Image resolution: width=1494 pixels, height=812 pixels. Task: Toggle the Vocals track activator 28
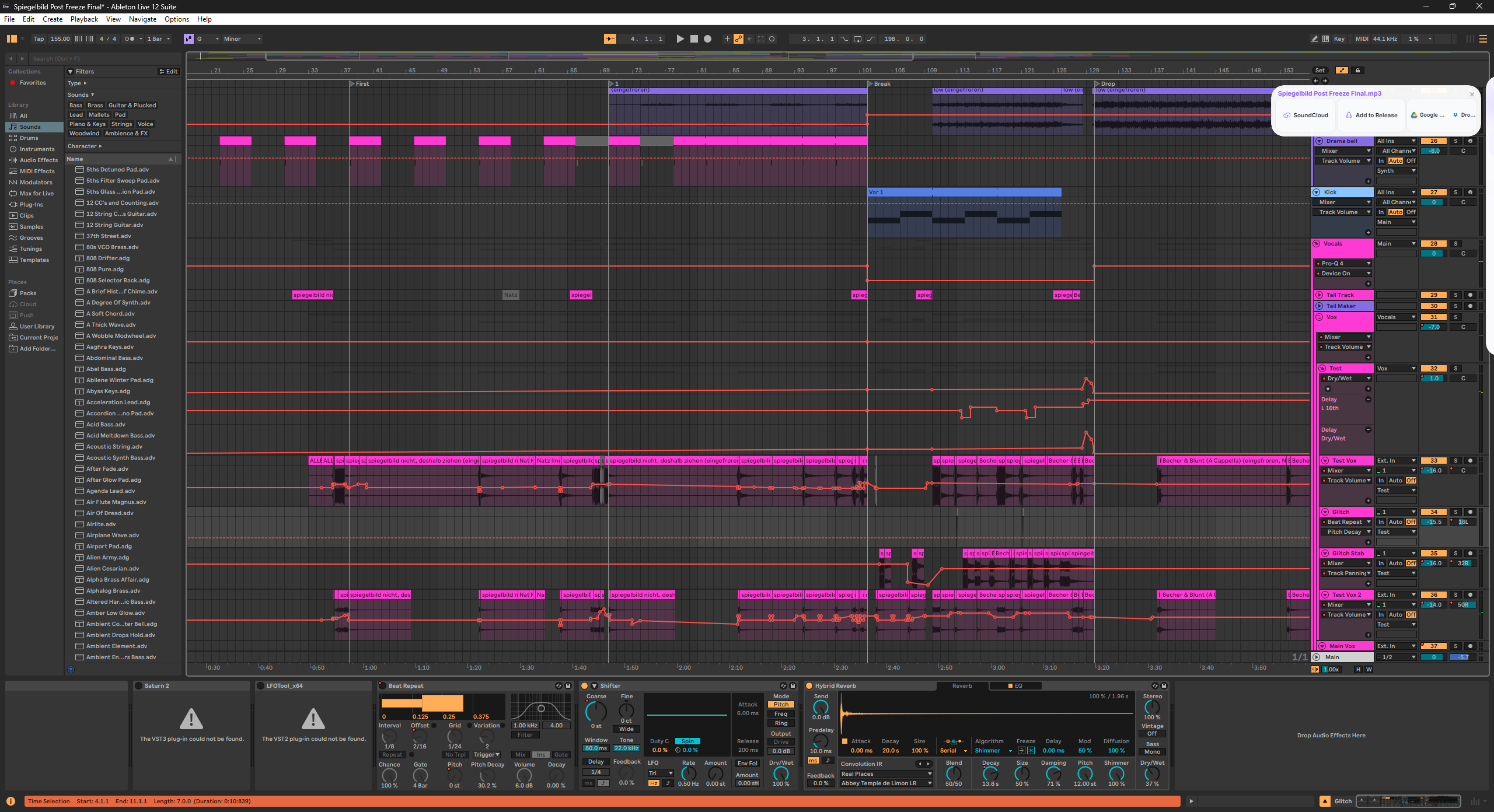pos(1433,244)
